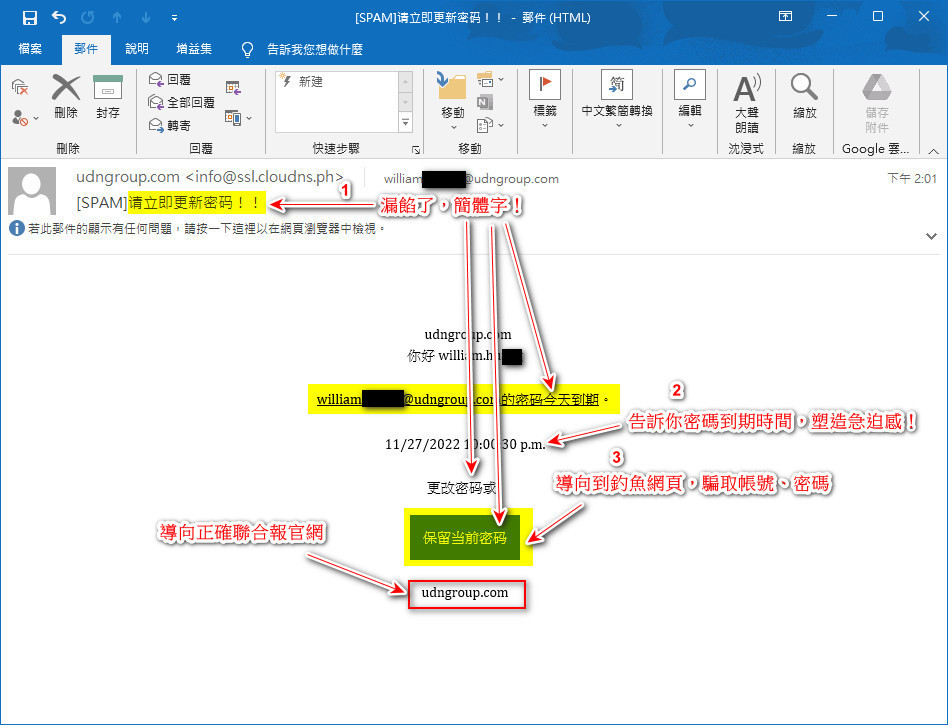Undo the last action in the title bar

coord(59,18)
